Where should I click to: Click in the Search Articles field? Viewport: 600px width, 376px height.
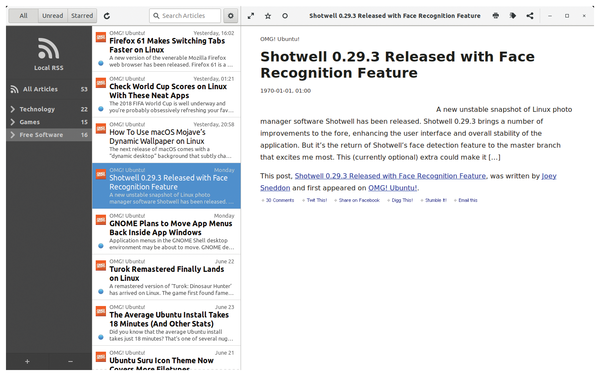click(185, 16)
